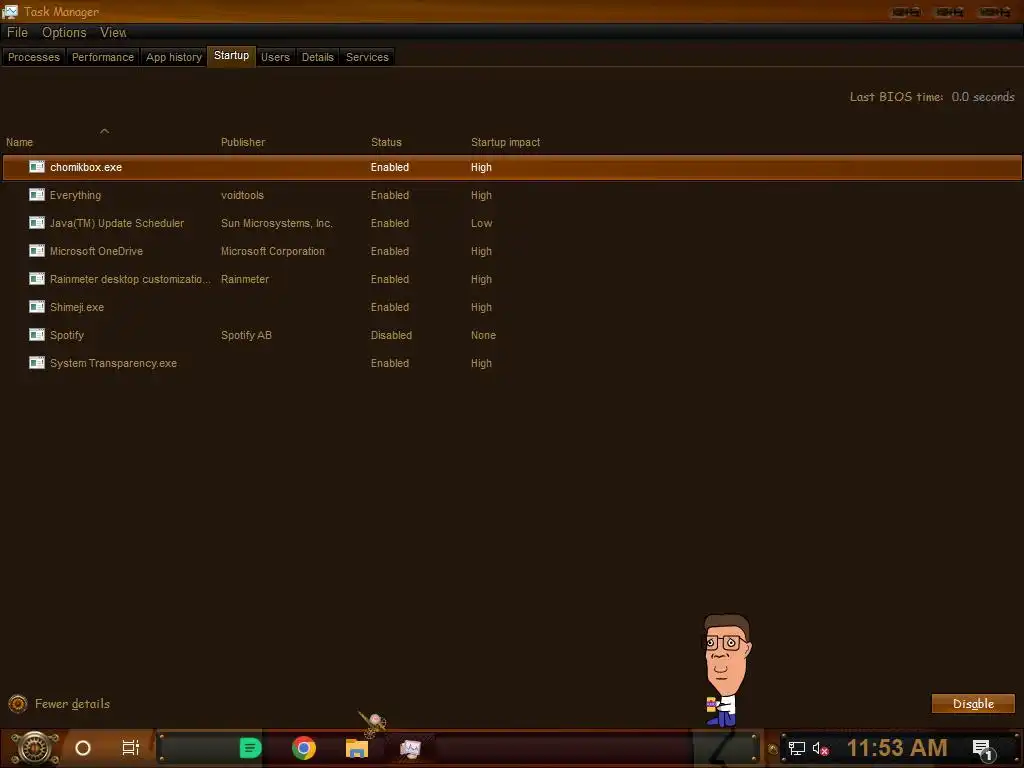
Task: Switch to the Processes tab
Action: point(34,57)
